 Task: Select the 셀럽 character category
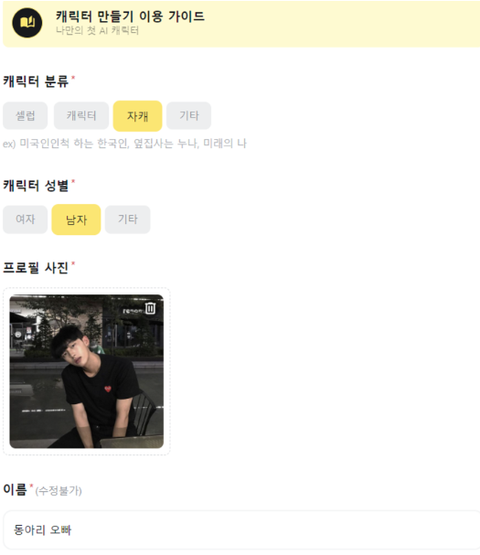[25, 116]
